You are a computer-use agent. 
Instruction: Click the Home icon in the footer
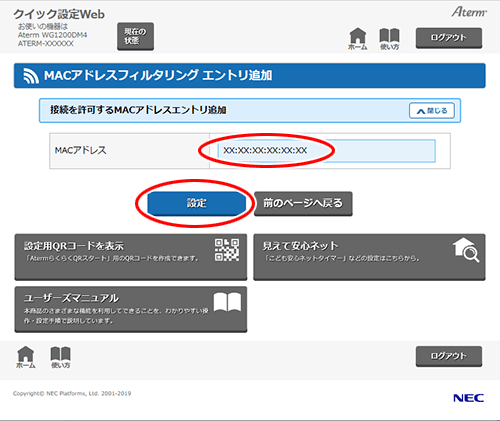coord(26,357)
